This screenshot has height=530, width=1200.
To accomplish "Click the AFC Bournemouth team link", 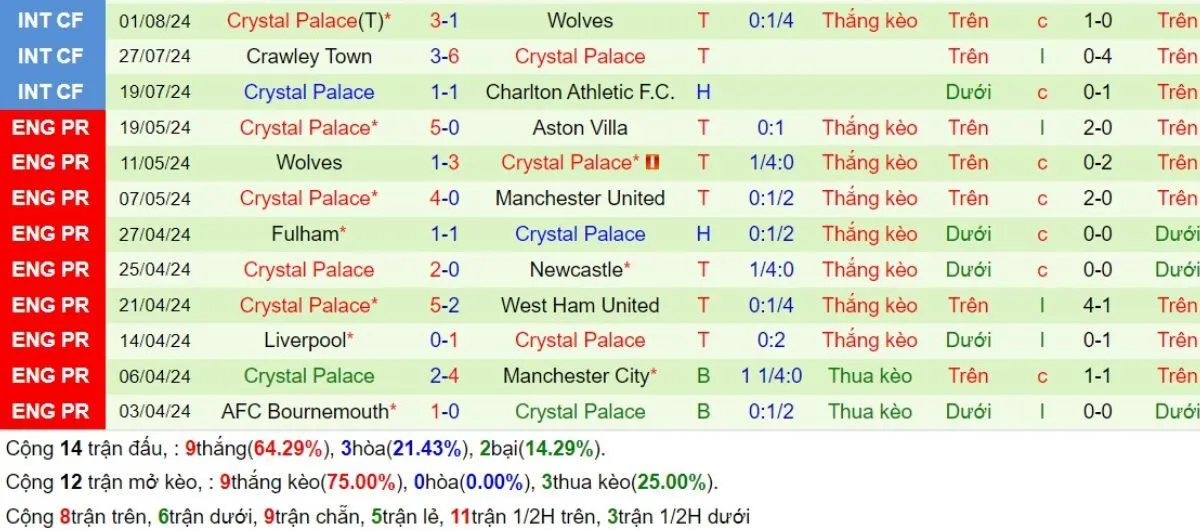I will tap(304, 411).
